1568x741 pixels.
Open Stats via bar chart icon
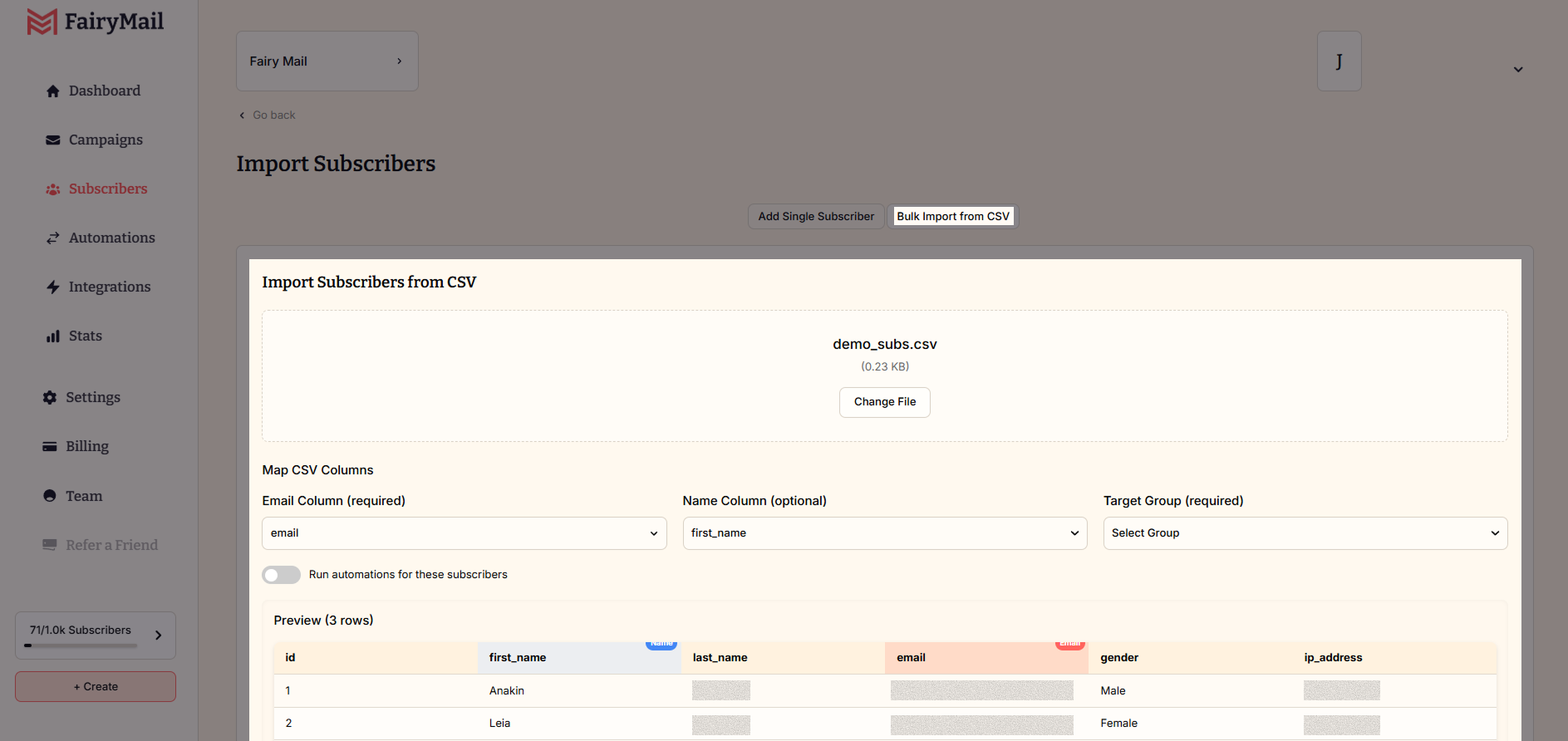[x=53, y=336]
